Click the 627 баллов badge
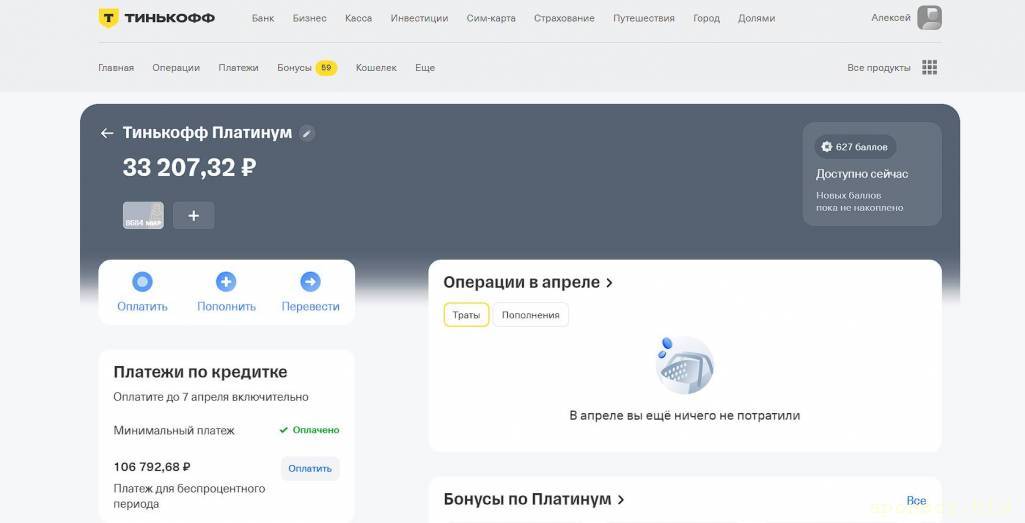This screenshot has height=523, width=1025. click(x=854, y=147)
